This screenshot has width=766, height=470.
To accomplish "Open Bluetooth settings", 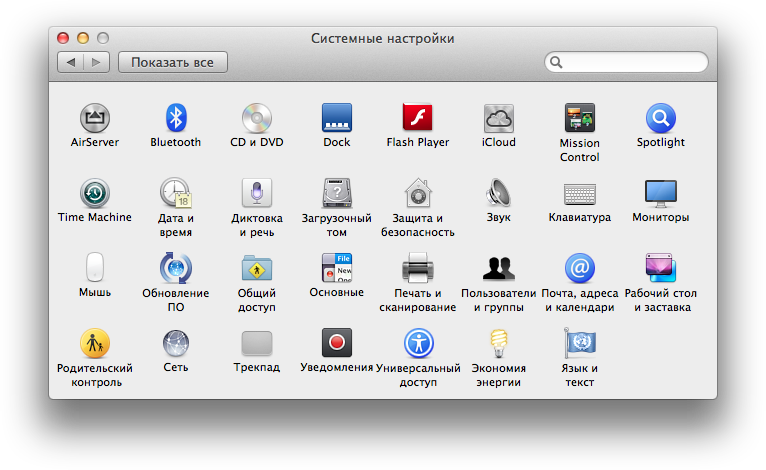I will (x=175, y=118).
